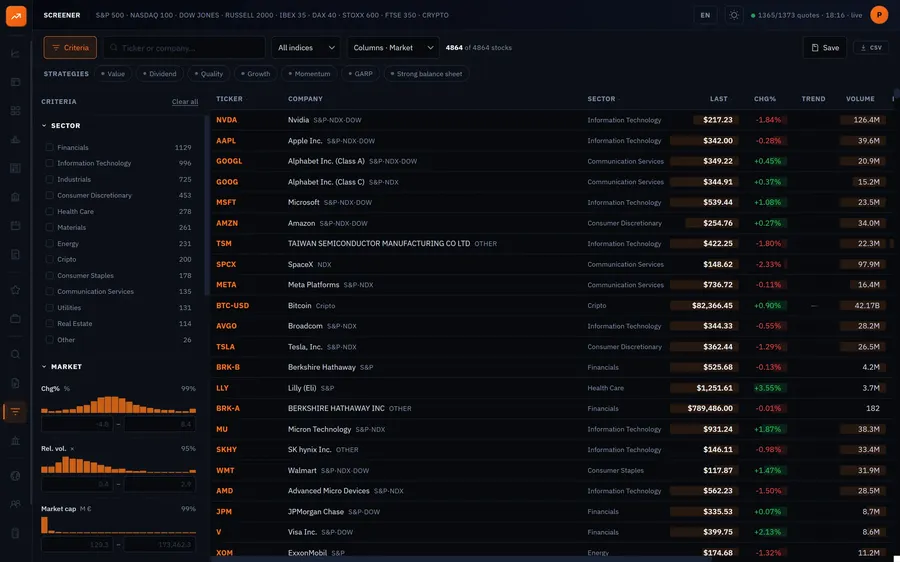The height and width of the screenshot is (562, 900).
Task: Export results with the CSV button
Action: pyautogui.click(x=871, y=48)
